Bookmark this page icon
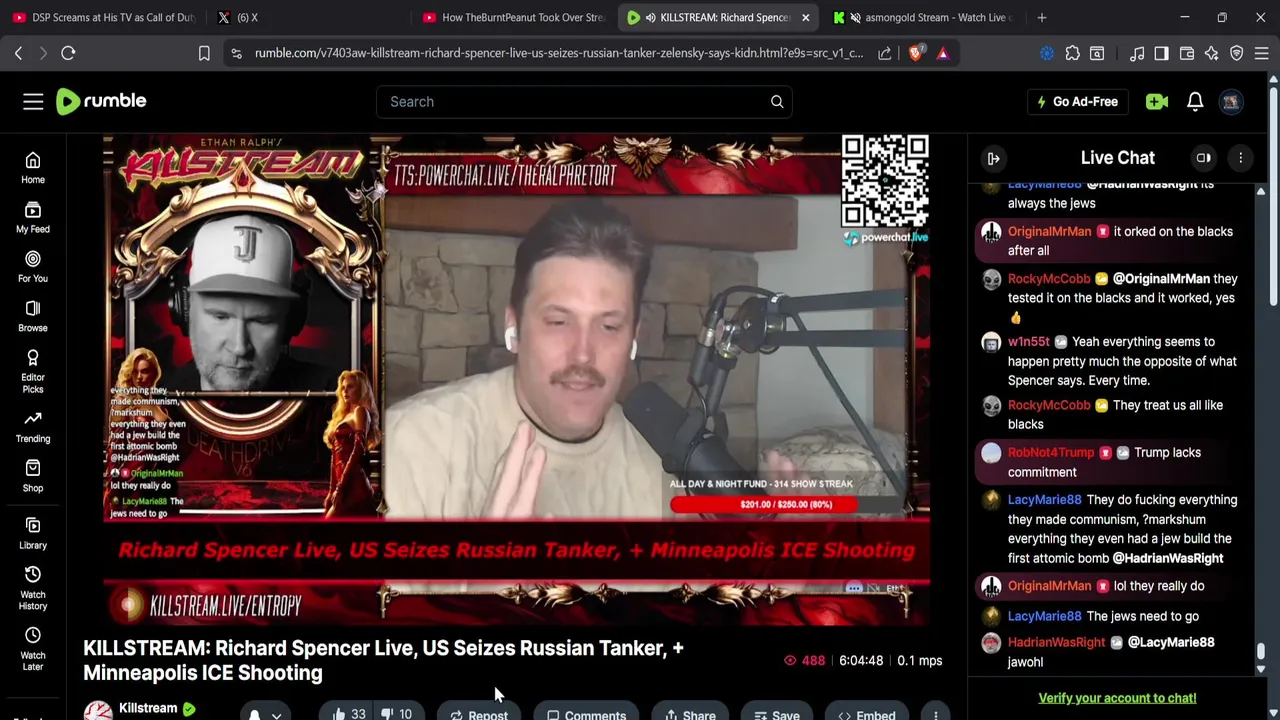This screenshot has width=1280, height=720. (204, 53)
